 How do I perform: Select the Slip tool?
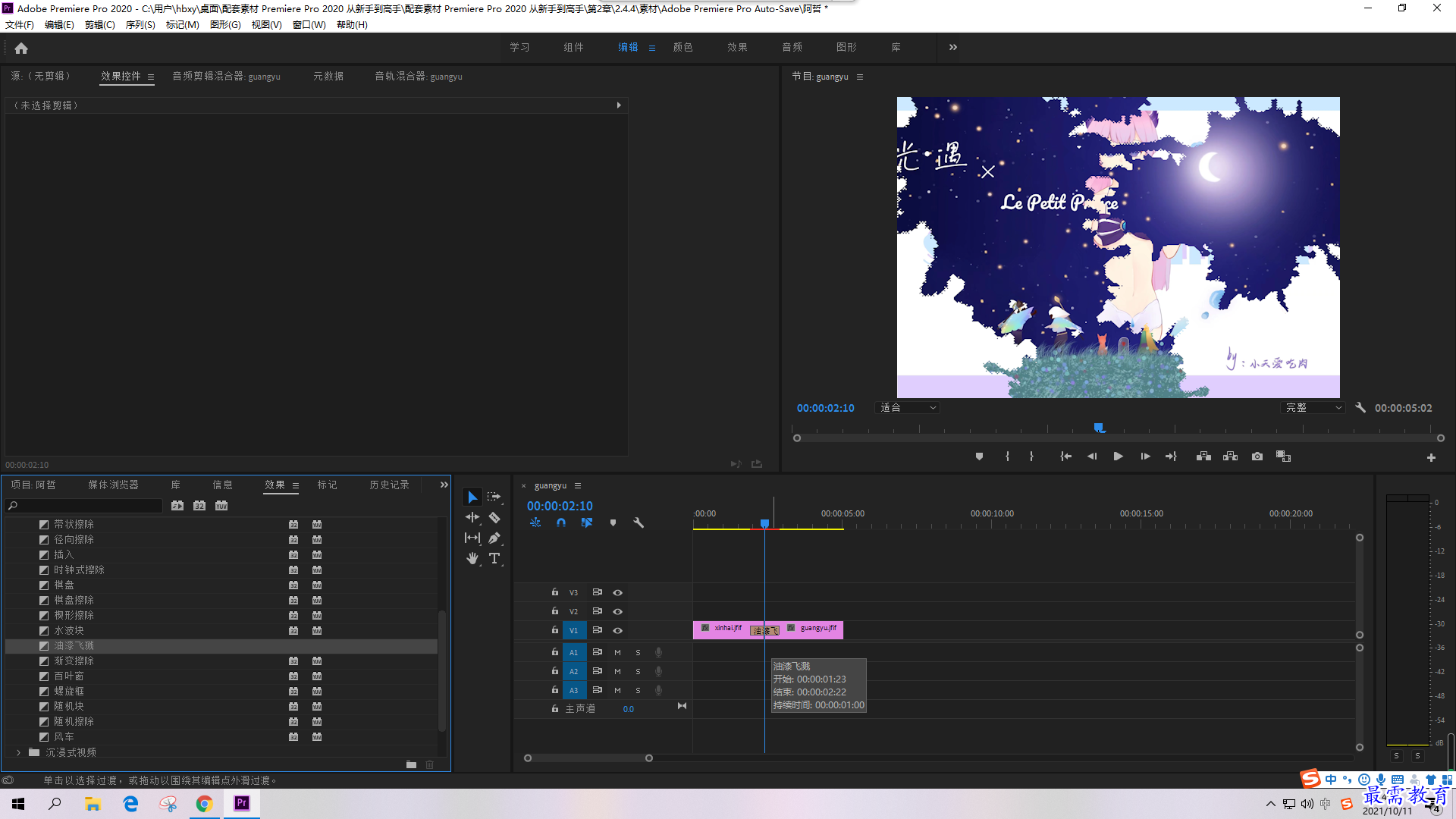472,538
